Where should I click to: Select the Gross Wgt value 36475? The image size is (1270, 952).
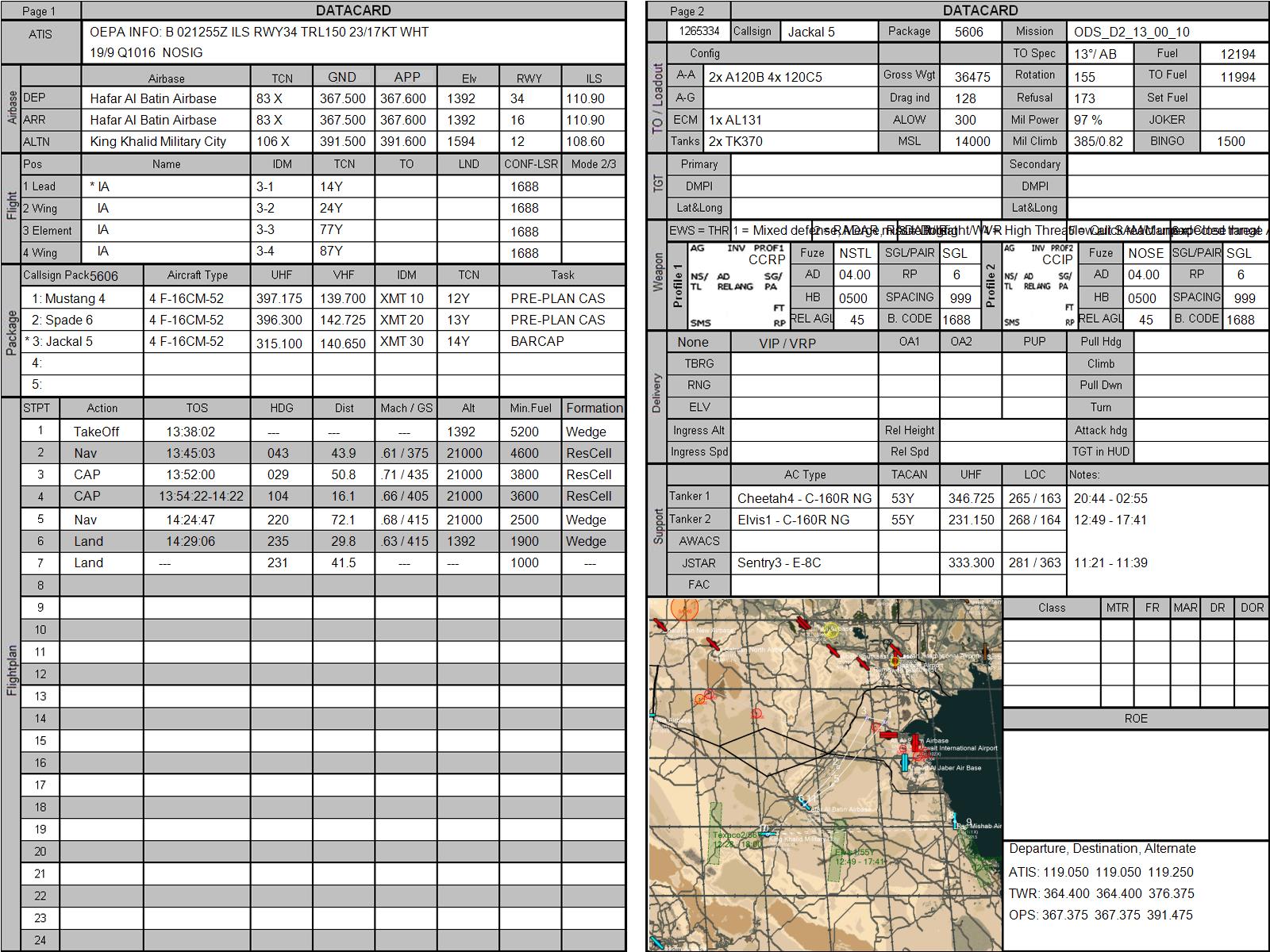coord(972,77)
